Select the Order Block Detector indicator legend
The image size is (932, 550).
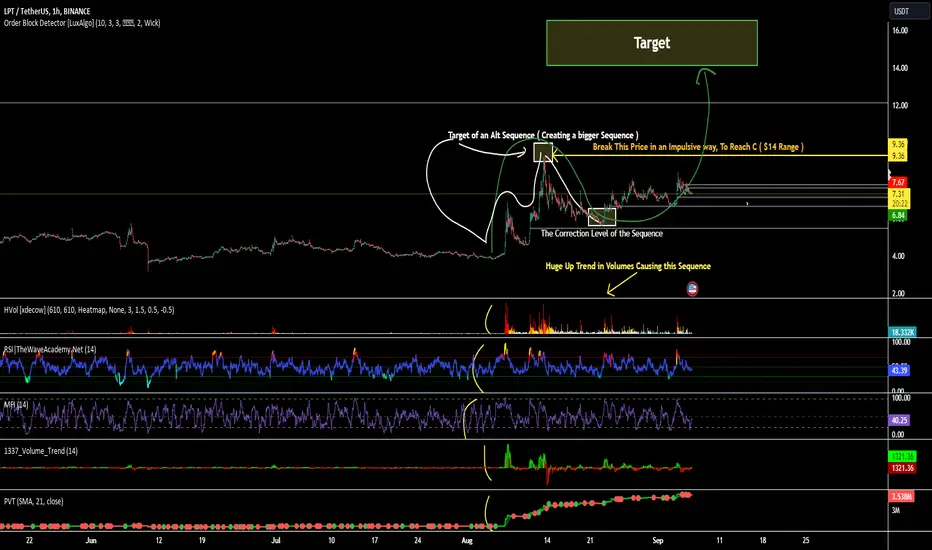82,23
